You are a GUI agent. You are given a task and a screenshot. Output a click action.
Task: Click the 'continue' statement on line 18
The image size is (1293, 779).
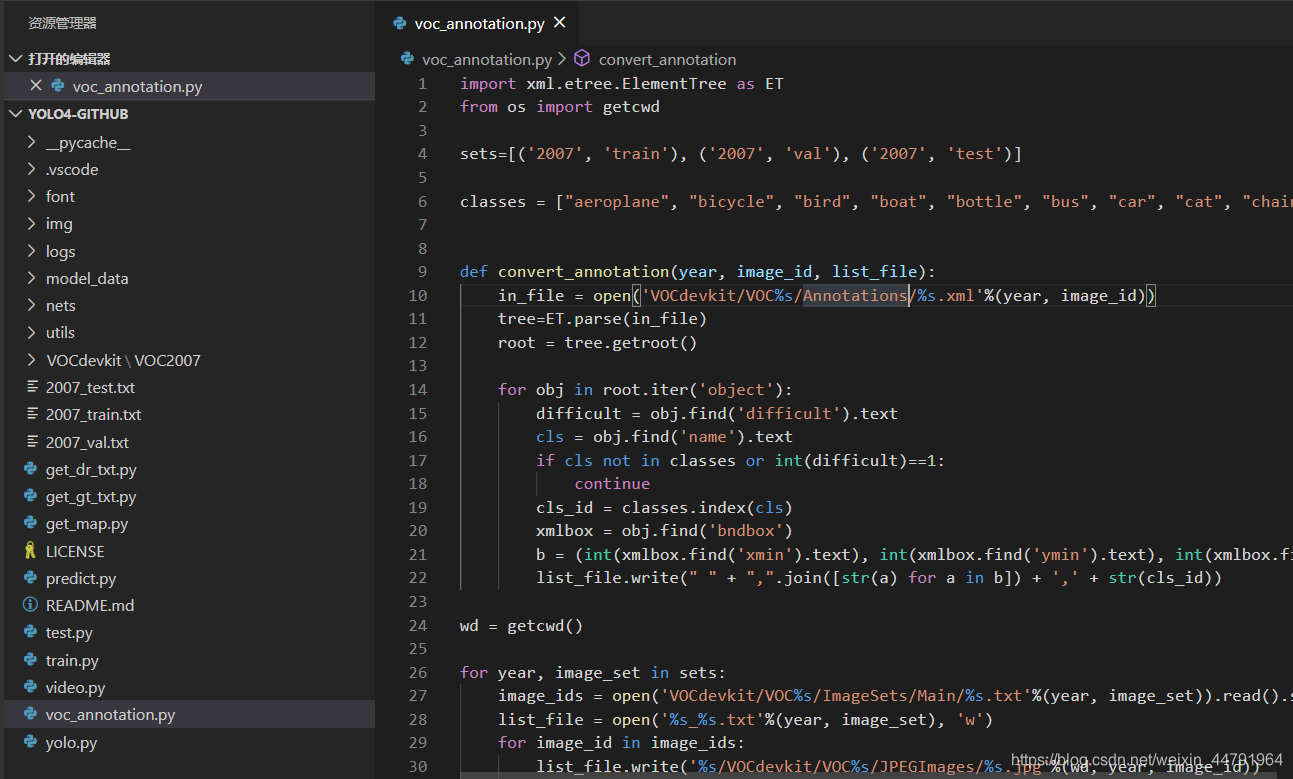[x=612, y=483]
